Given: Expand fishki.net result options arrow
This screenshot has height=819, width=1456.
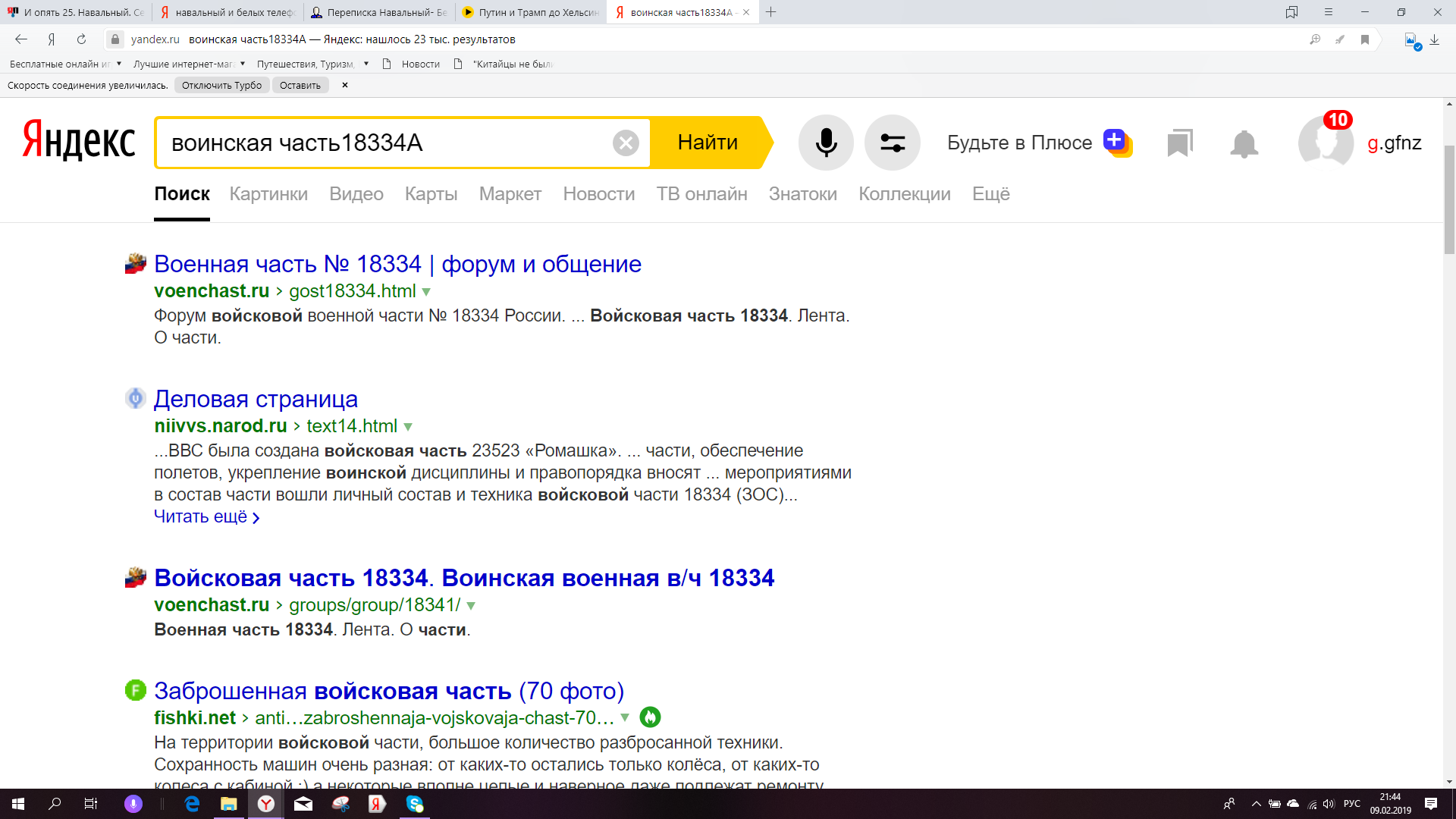Looking at the screenshot, I should click(625, 718).
